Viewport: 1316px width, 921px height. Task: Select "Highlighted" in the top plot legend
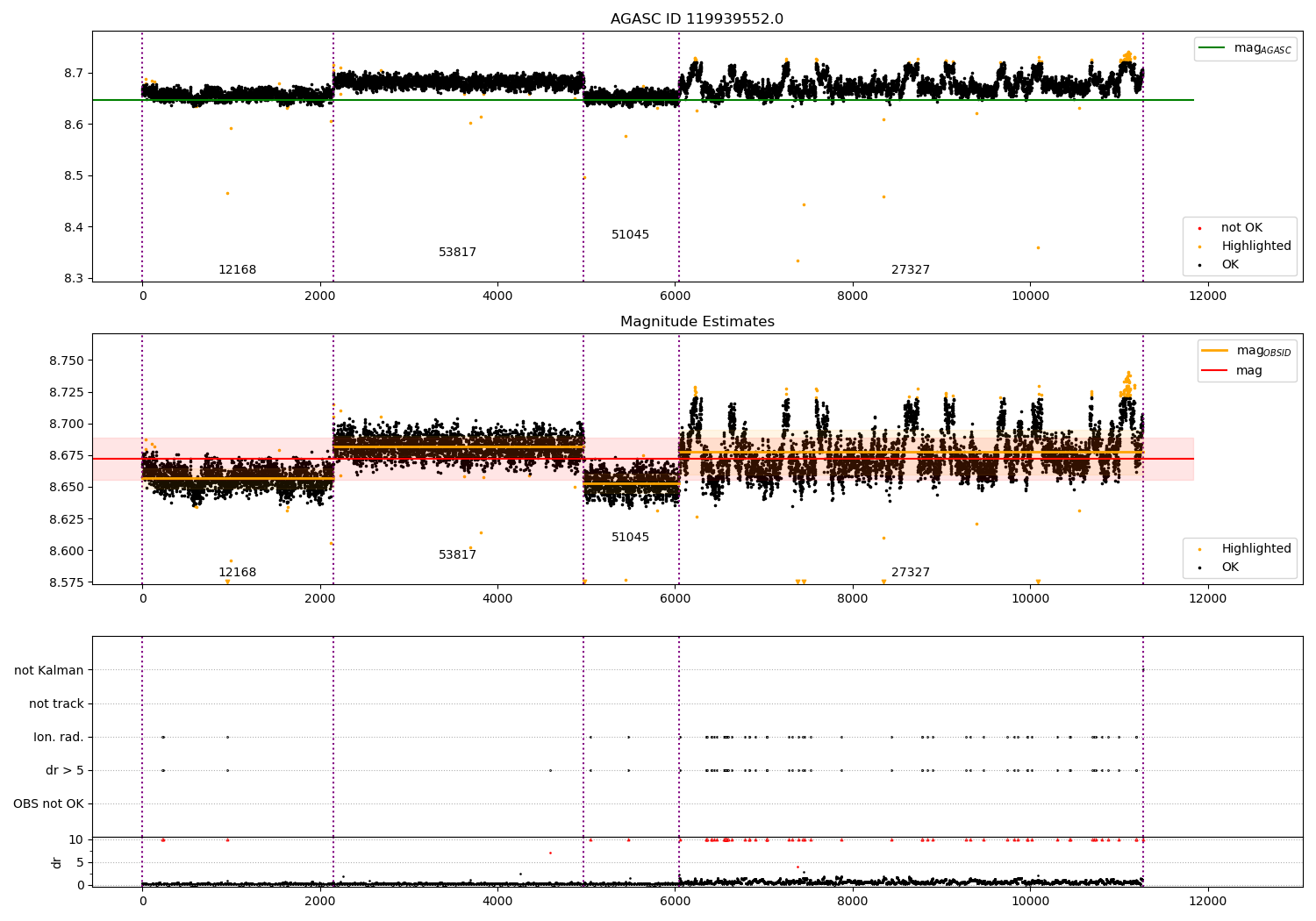pos(1256,246)
